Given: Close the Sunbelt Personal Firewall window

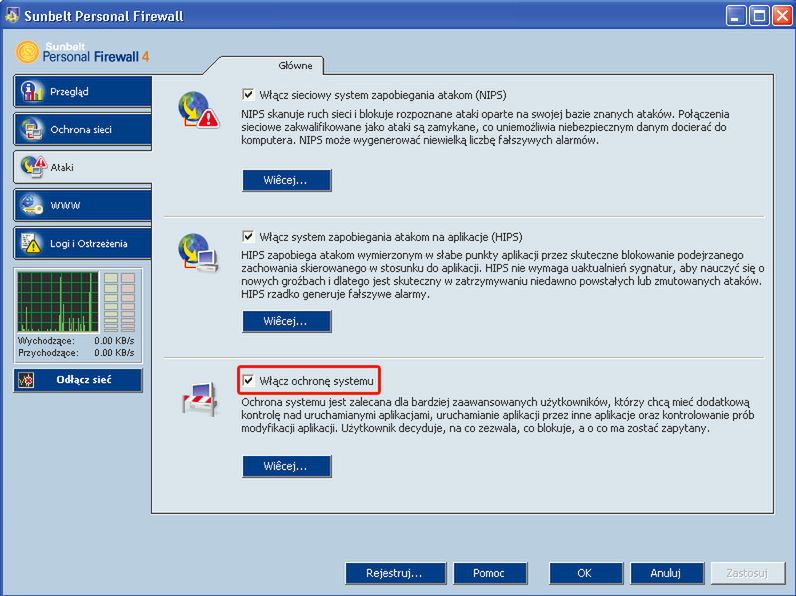Looking at the screenshot, I should point(782,16).
